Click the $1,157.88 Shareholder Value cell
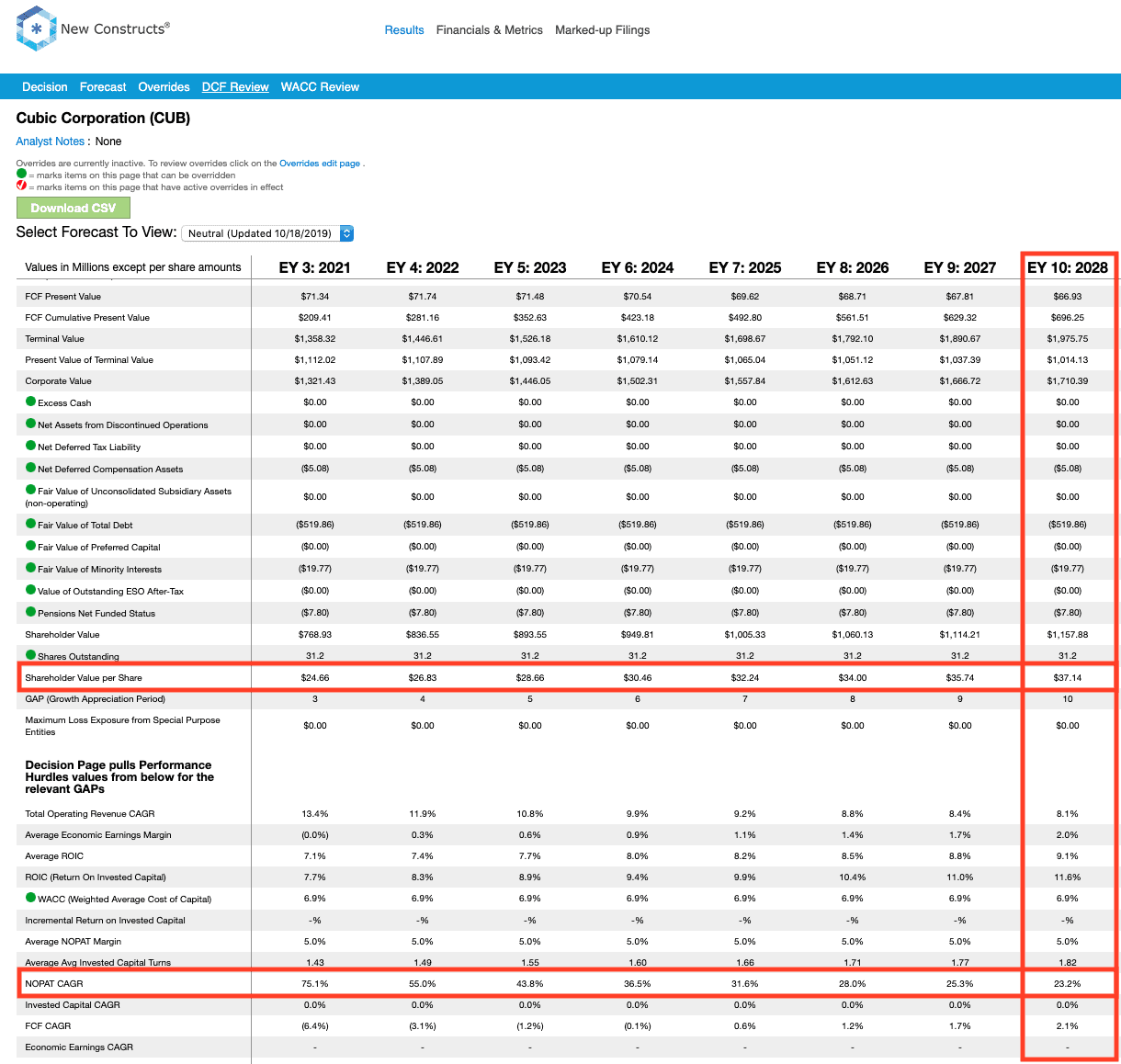The width and height of the screenshot is (1121, 1064). click(1068, 634)
